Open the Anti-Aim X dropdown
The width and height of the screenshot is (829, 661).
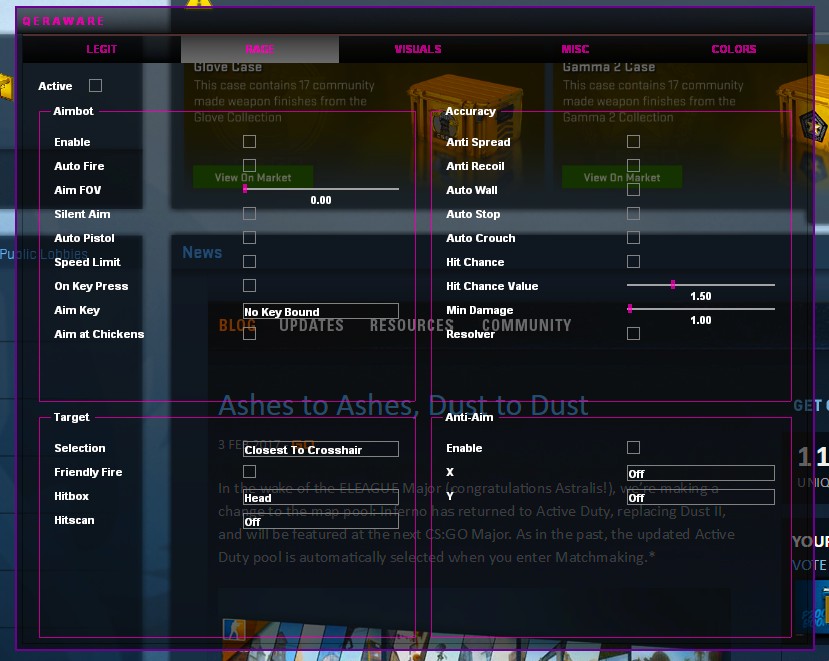701,473
